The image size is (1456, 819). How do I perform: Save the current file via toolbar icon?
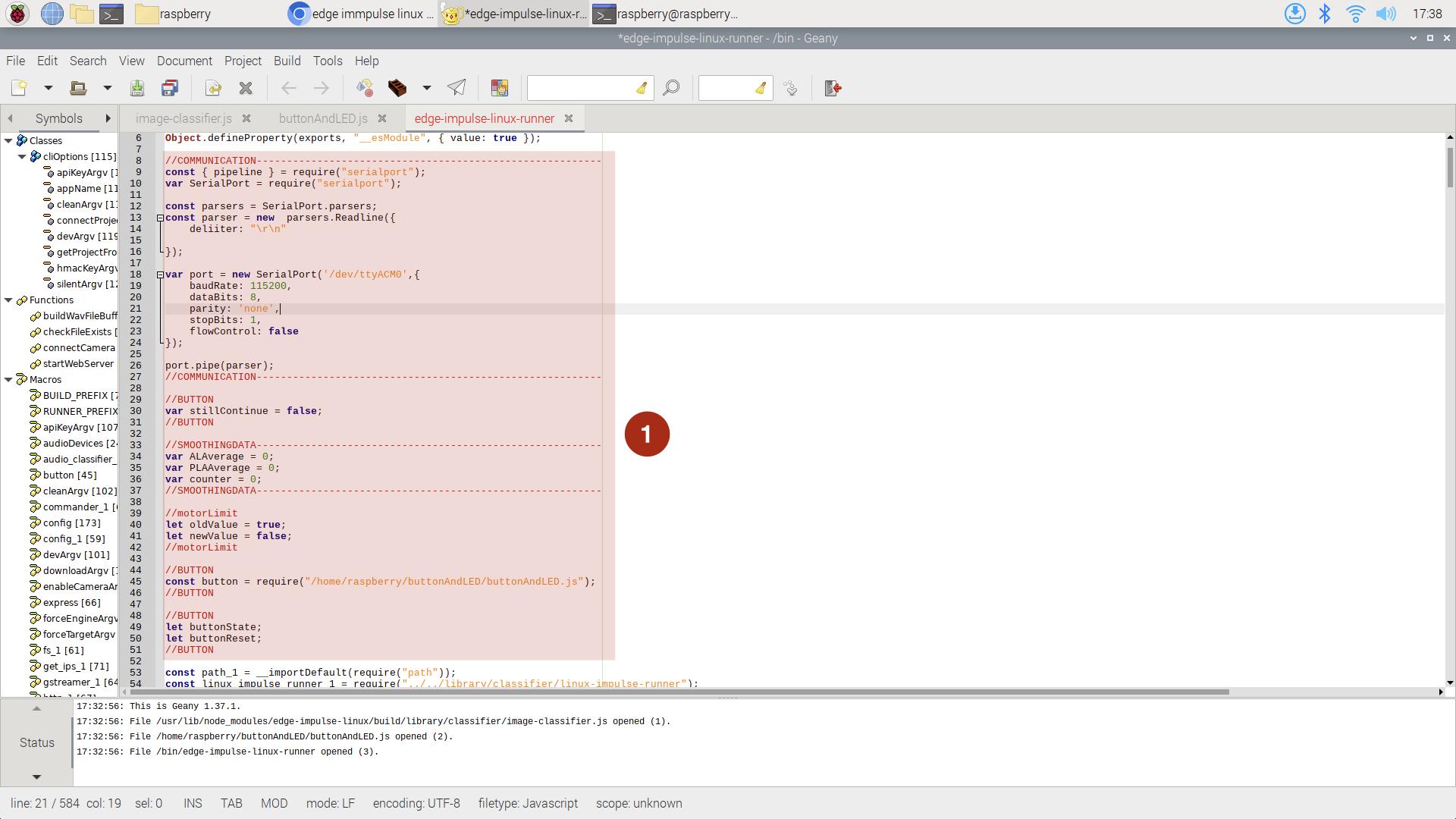tap(137, 88)
